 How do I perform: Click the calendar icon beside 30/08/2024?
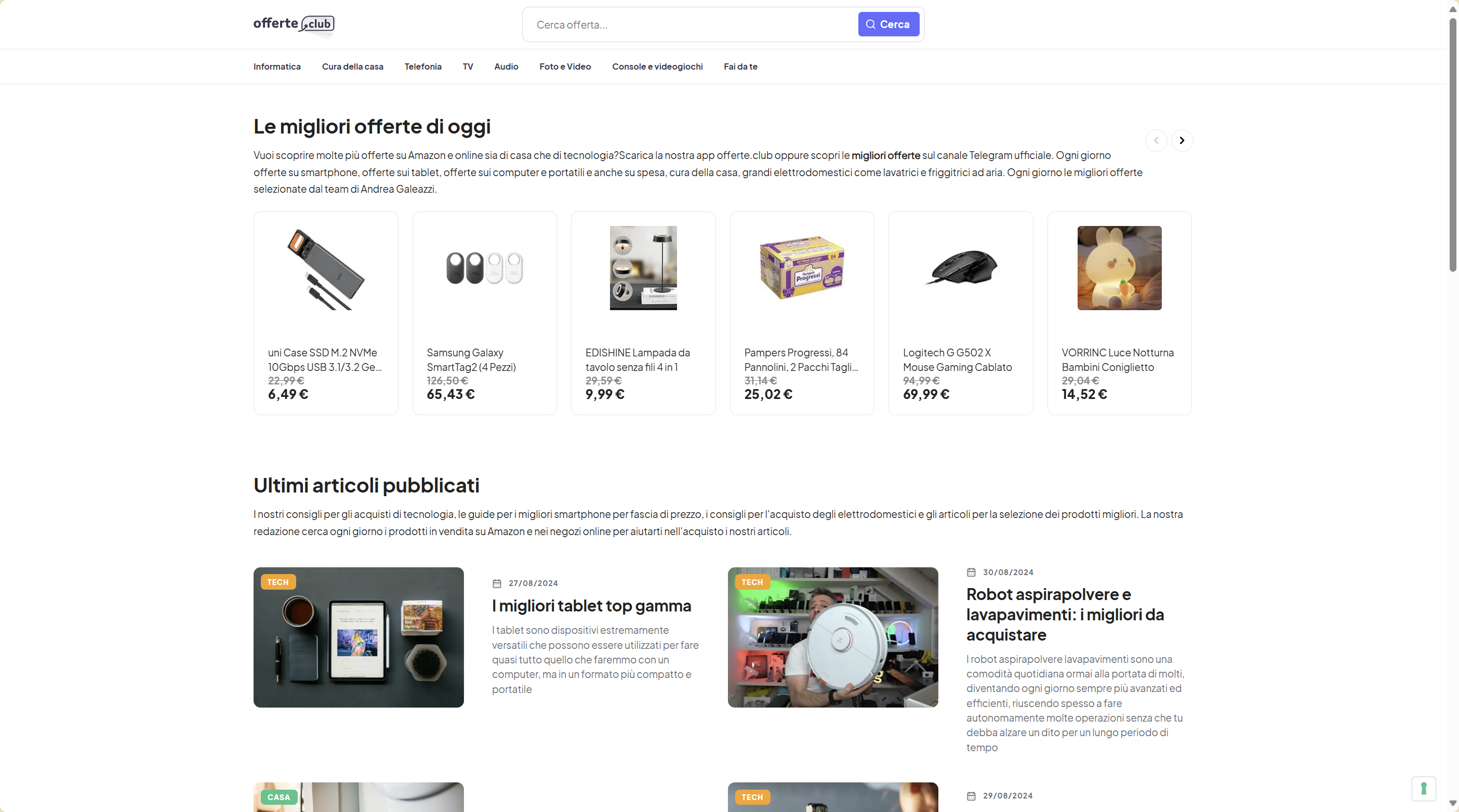coord(971,573)
